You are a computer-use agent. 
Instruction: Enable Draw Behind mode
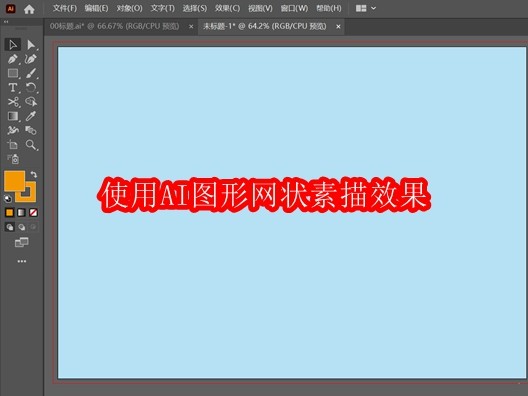pyautogui.click(x=22, y=227)
